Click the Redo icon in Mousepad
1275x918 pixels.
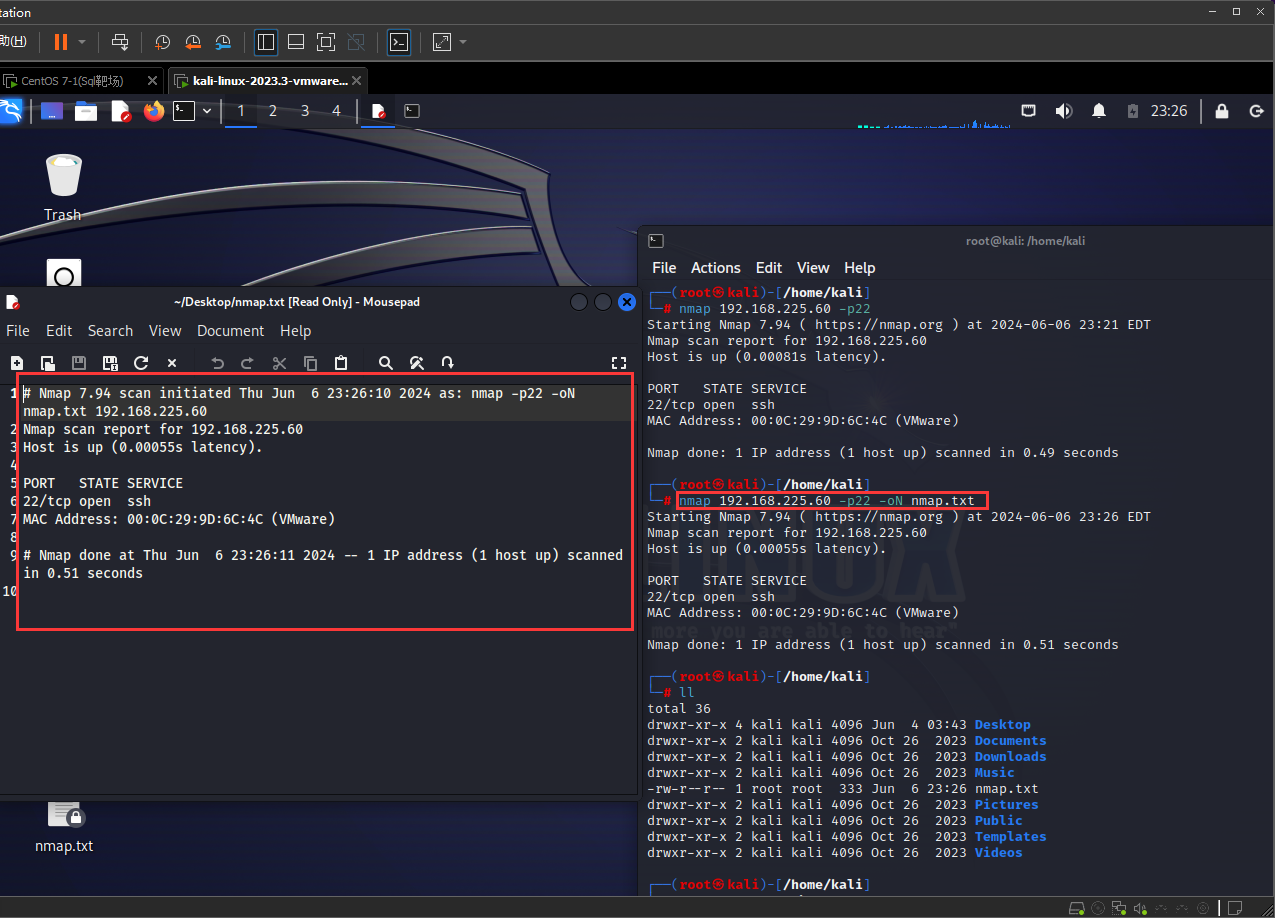(x=248, y=363)
